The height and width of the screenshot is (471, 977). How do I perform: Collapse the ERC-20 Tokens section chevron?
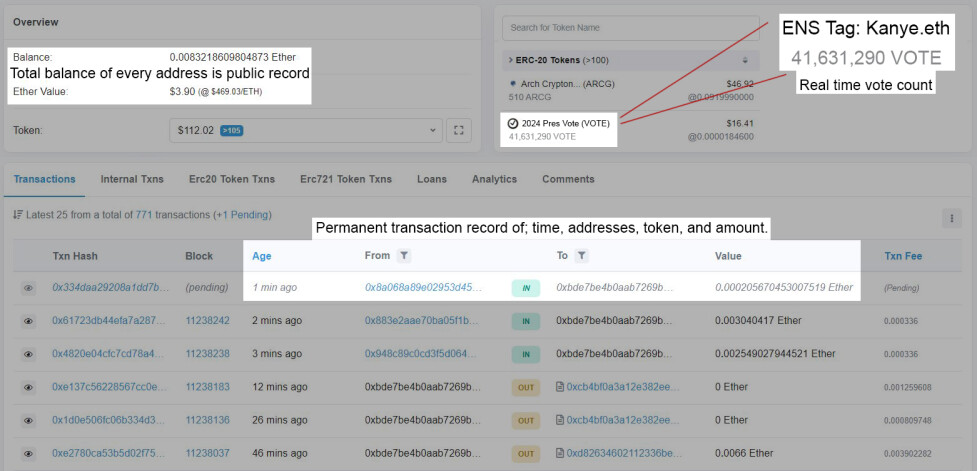pos(511,60)
